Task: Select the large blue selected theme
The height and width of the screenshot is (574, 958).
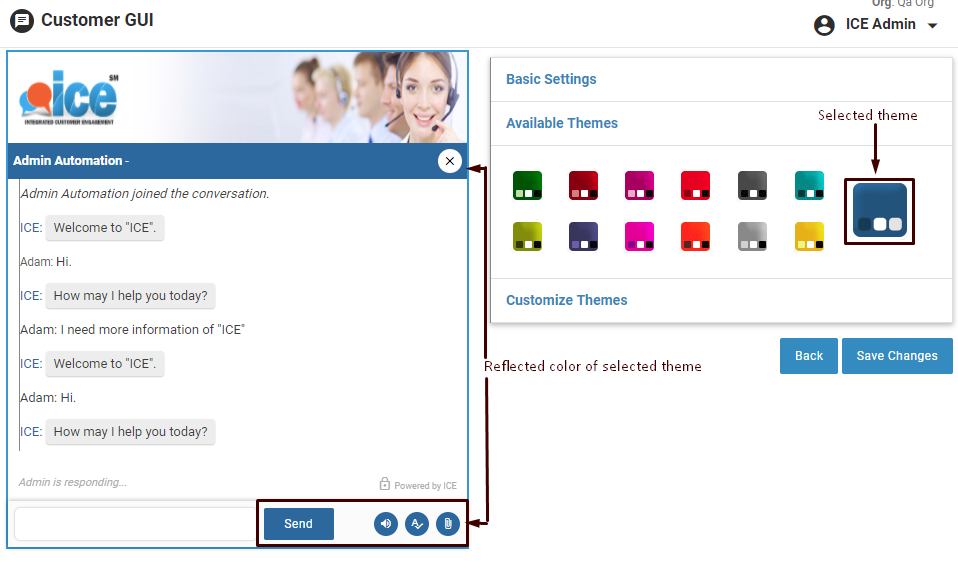Action: point(879,211)
